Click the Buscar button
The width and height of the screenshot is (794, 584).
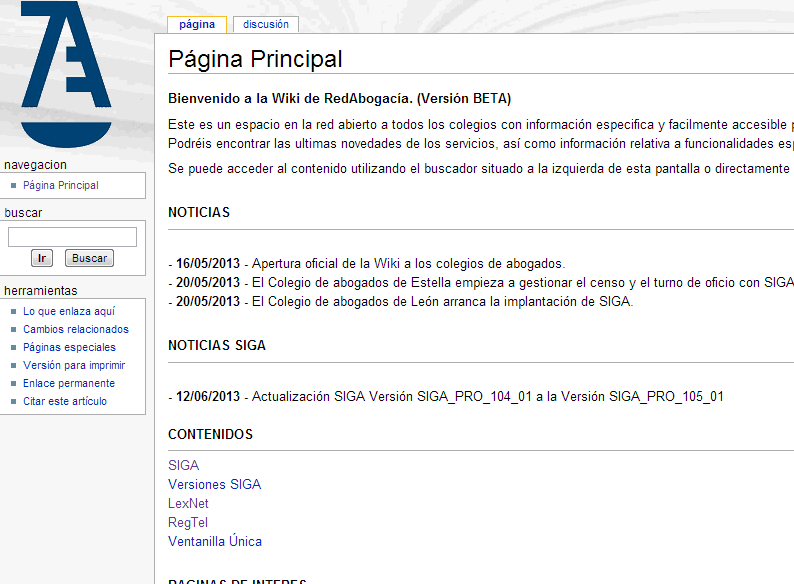coord(90,258)
